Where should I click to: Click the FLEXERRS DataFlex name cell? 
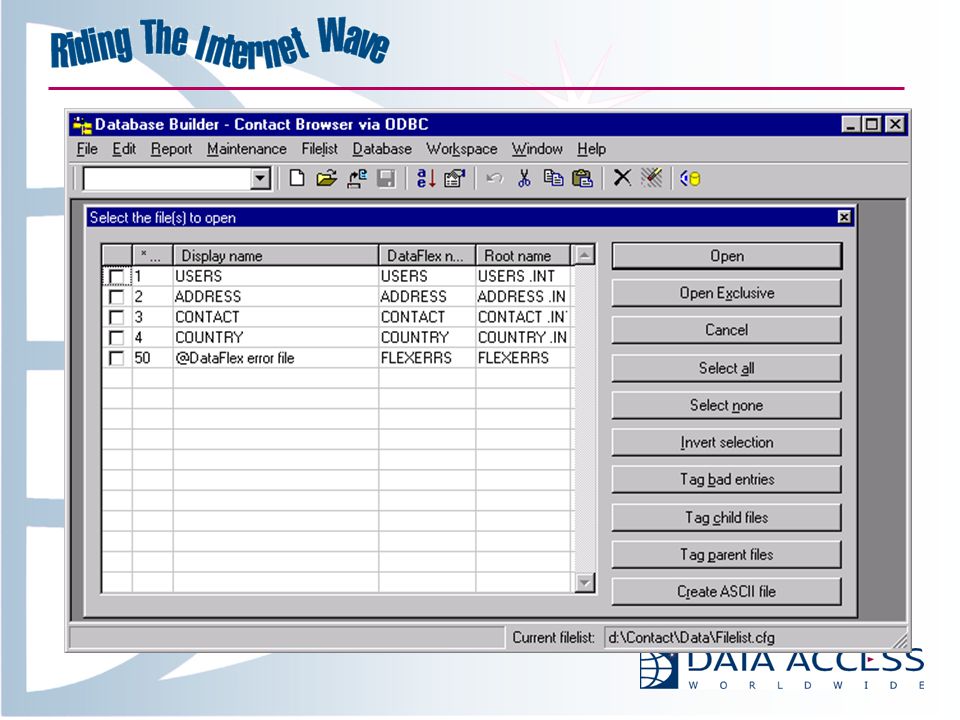(x=427, y=358)
